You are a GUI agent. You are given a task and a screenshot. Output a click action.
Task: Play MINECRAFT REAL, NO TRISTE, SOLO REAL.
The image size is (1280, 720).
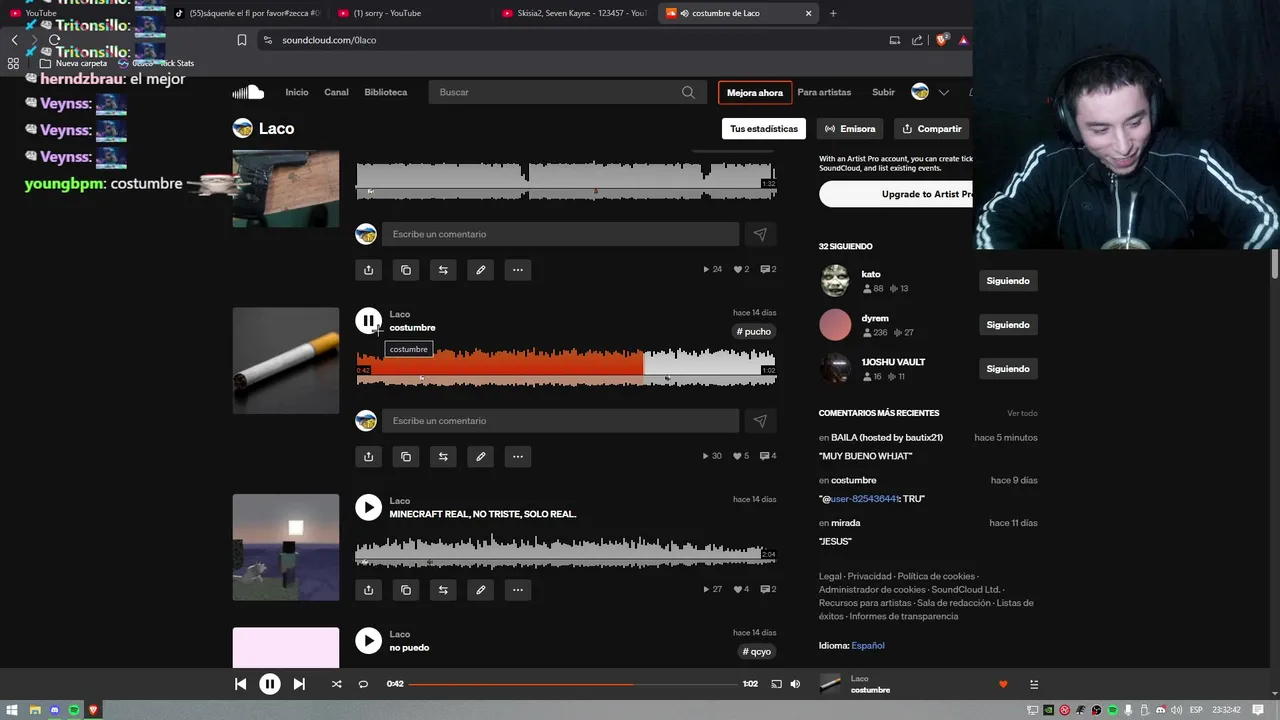click(368, 508)
